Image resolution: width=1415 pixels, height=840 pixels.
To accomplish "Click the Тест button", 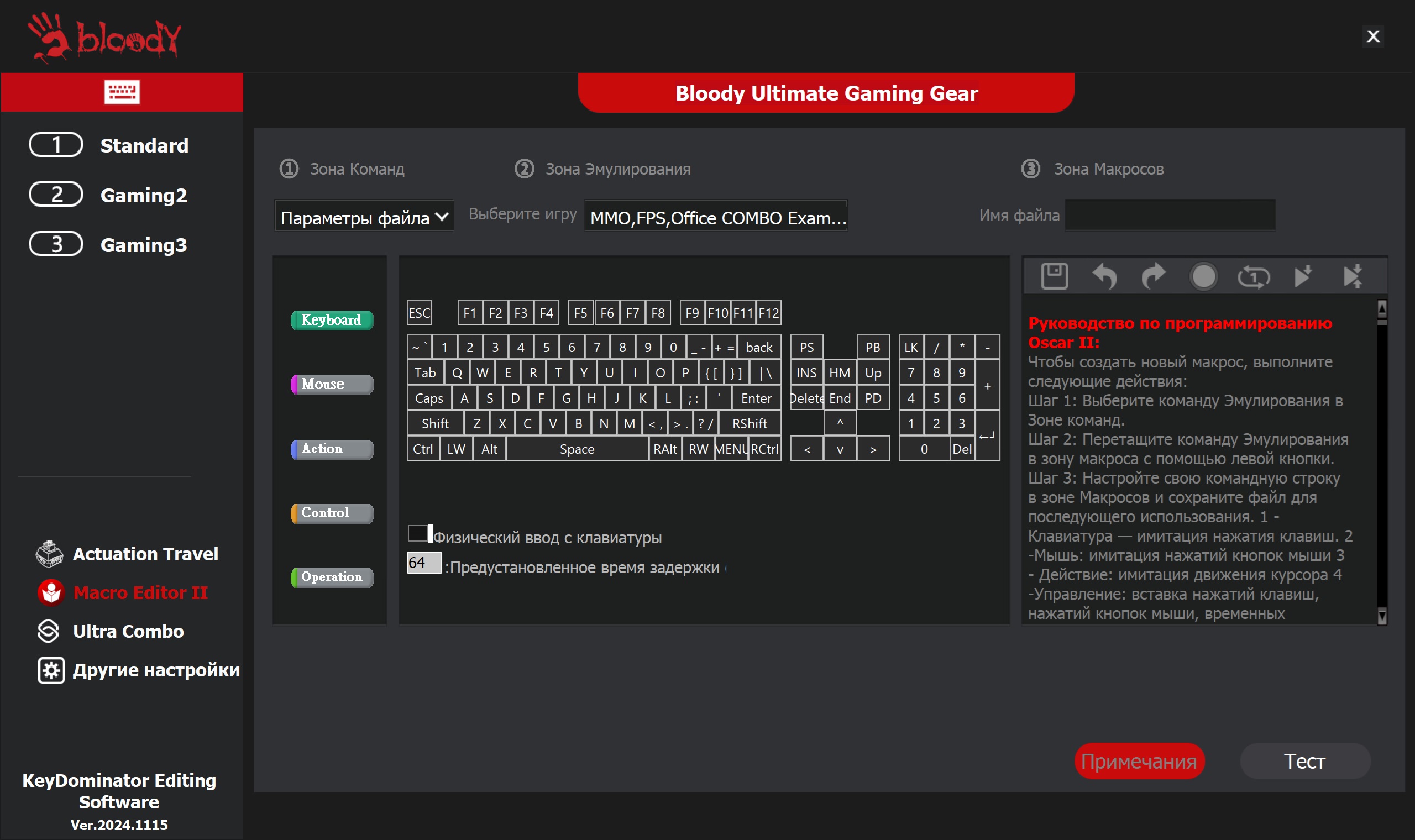I will point(1304,761).
